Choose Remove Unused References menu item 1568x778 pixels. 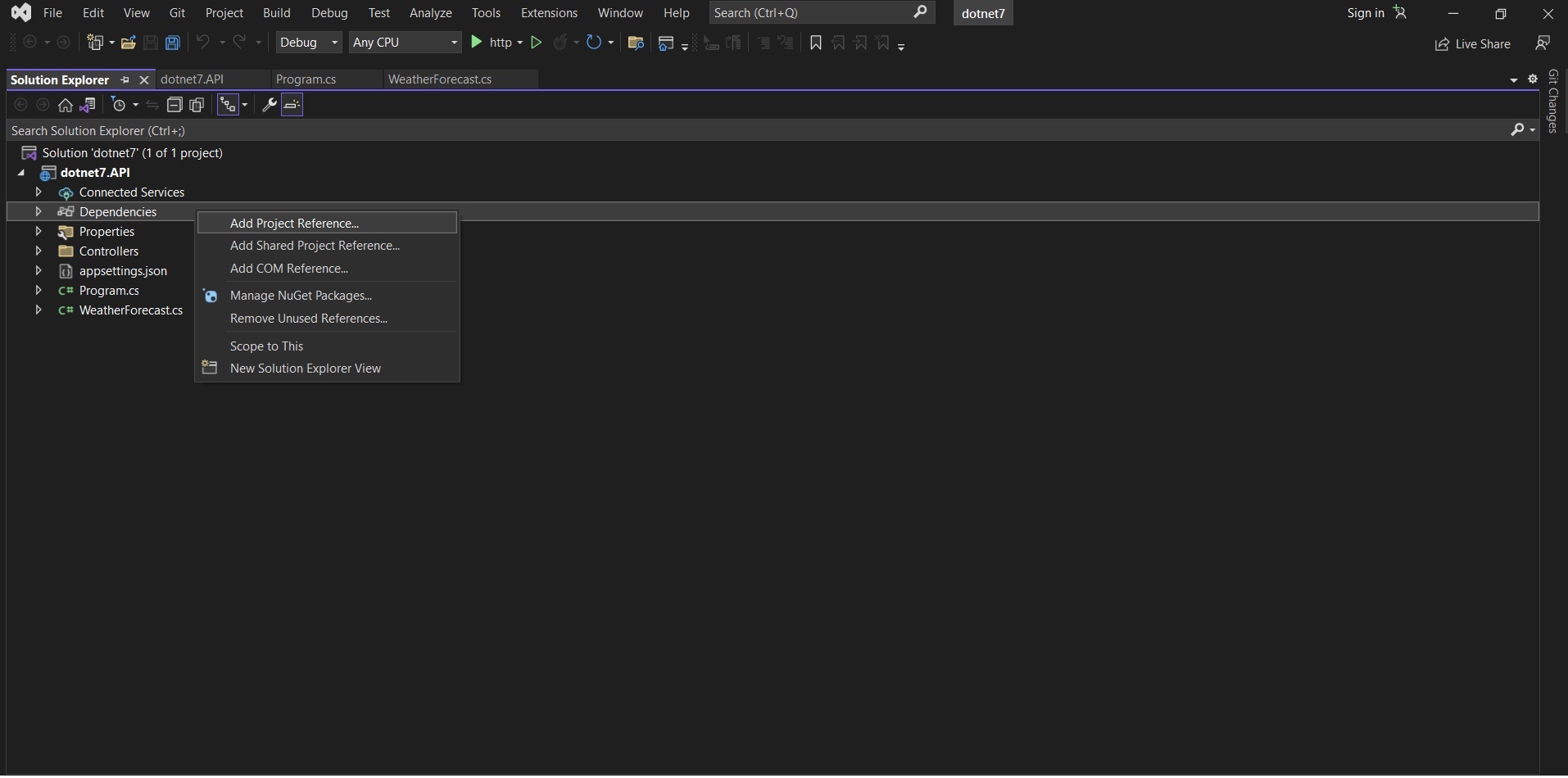coord(327,319)
